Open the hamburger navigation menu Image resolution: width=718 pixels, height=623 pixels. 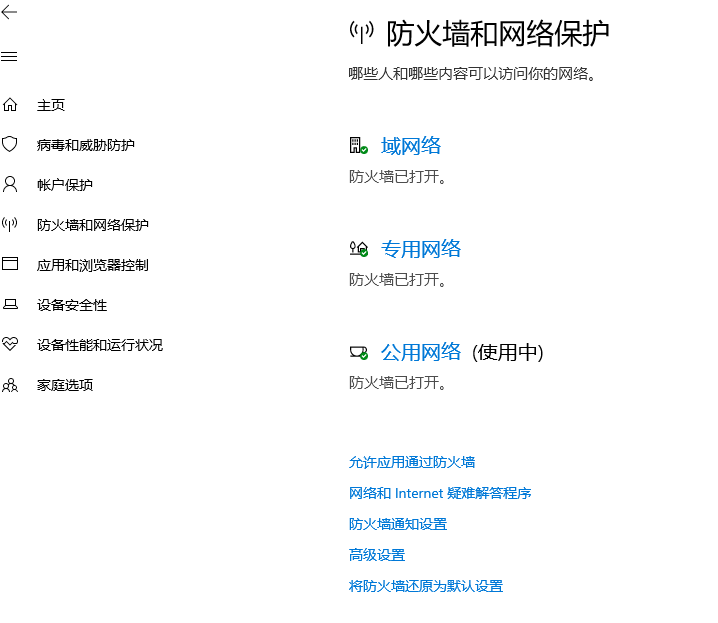click(9, 56)
